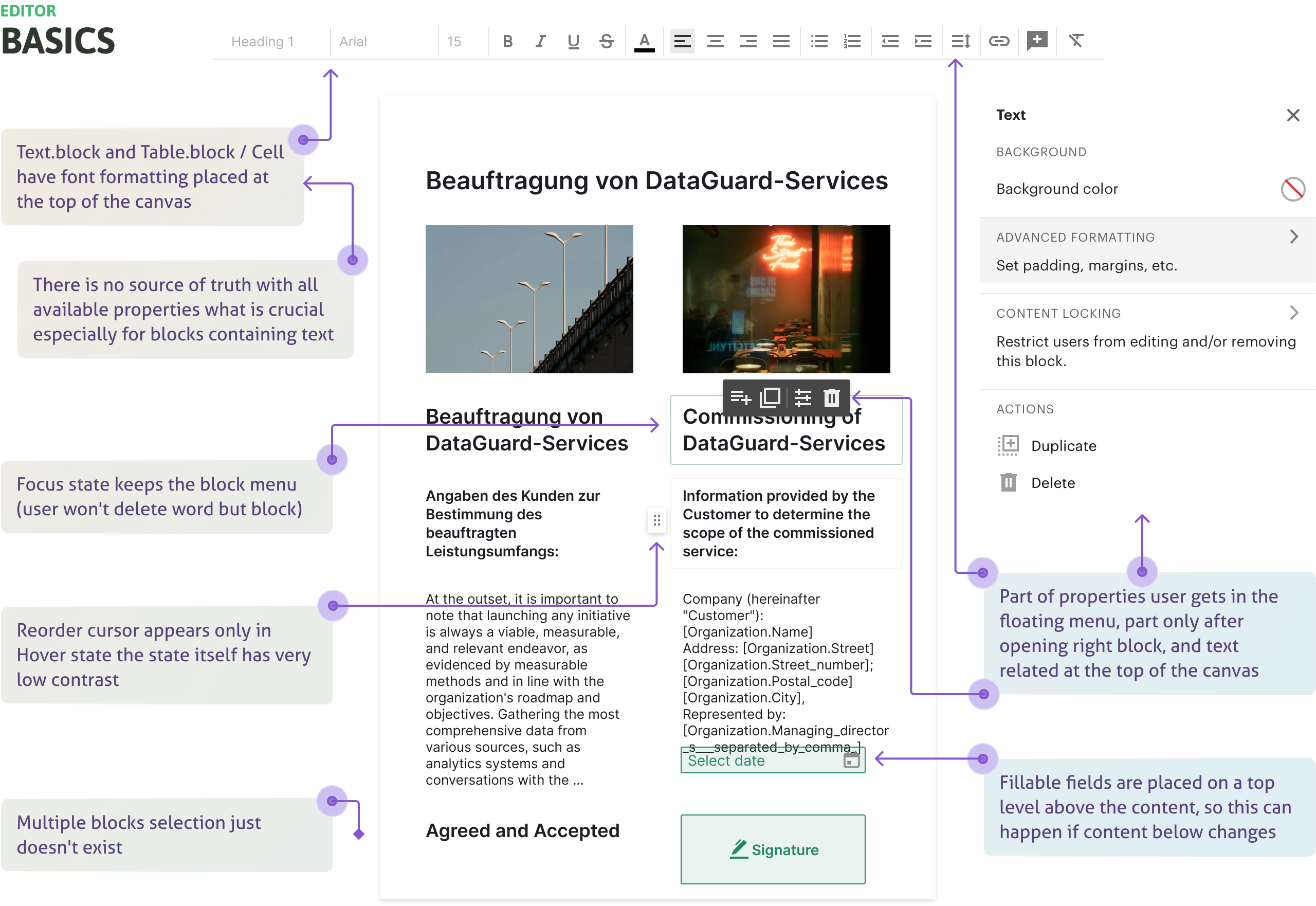The height and width of the screenshot is (906, 1316).
Task: Open block settings in the floating menu
Action: pyautogui.click(x=802, y=397)
